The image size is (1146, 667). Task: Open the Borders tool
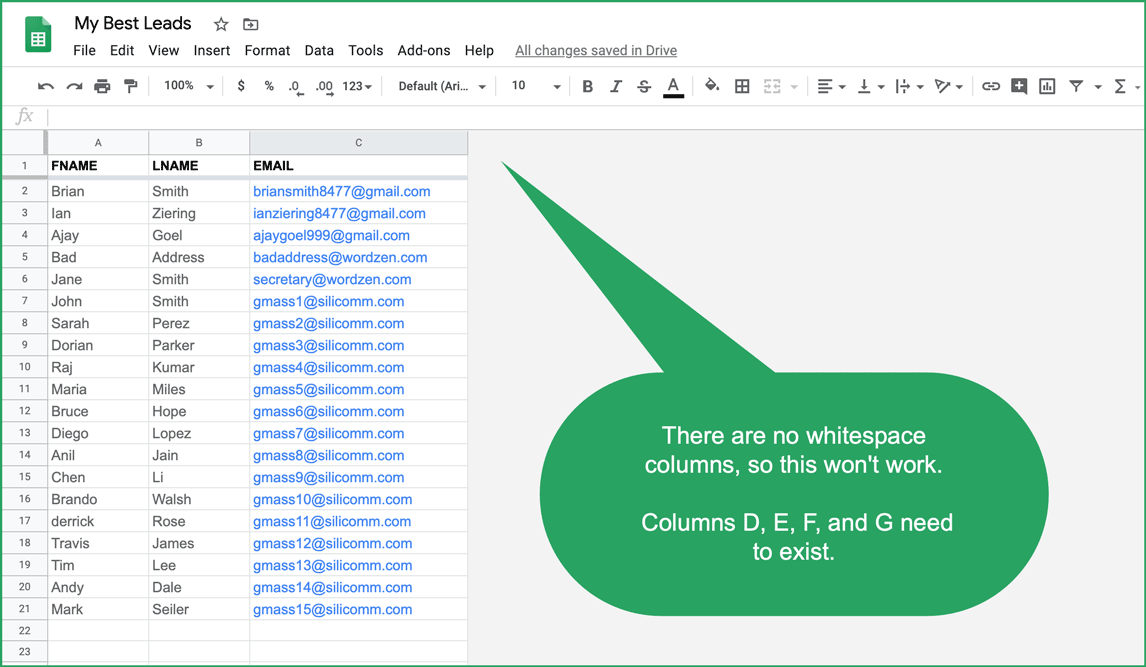coord(742,87)
